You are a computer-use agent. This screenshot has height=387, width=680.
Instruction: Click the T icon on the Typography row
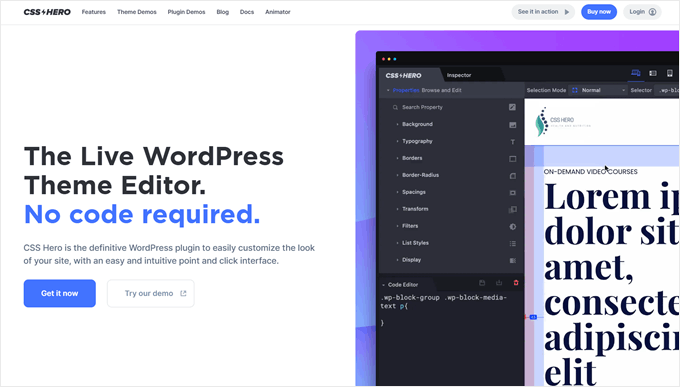coord(513,142)
